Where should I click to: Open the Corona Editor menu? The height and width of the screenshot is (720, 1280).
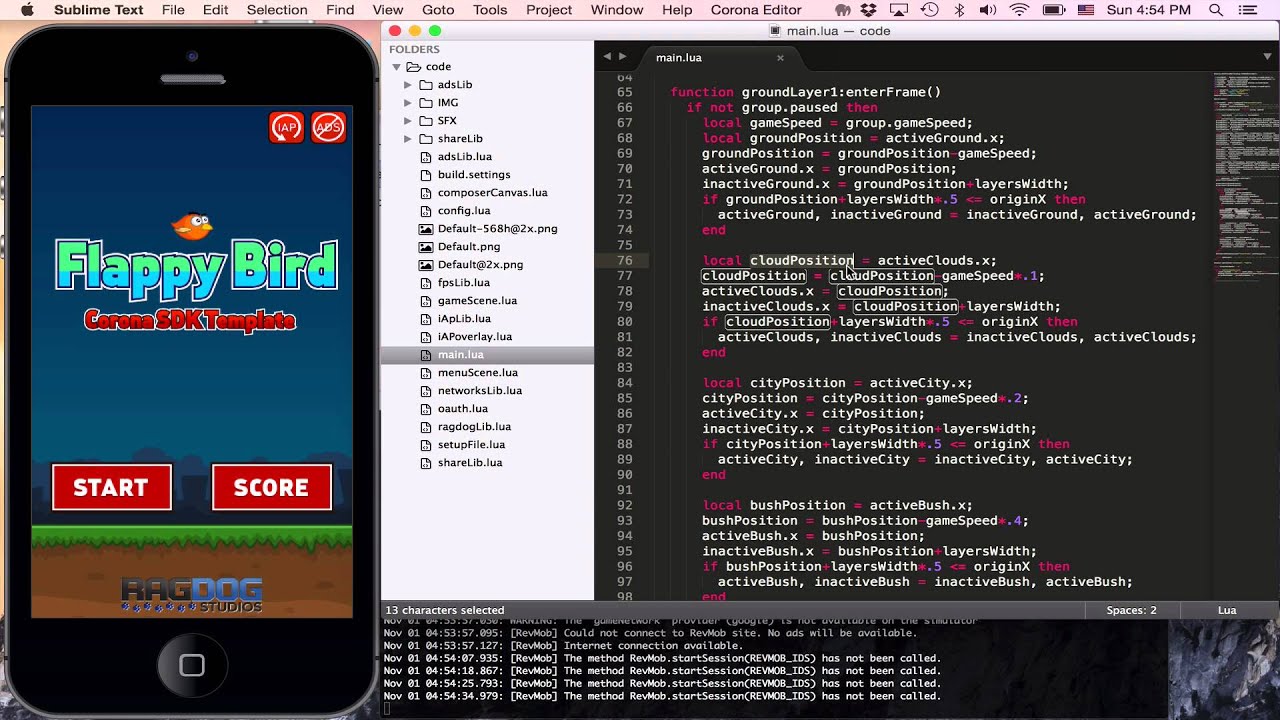(756, 10)
